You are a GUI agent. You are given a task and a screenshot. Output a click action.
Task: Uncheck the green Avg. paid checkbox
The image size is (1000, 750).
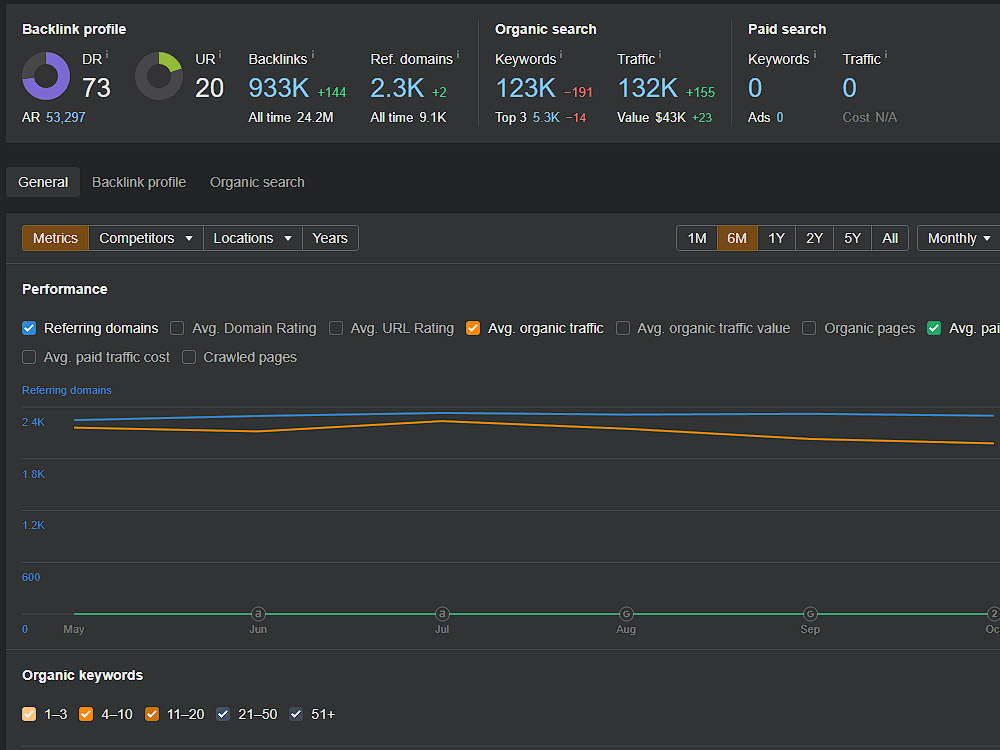pos(934,328)
